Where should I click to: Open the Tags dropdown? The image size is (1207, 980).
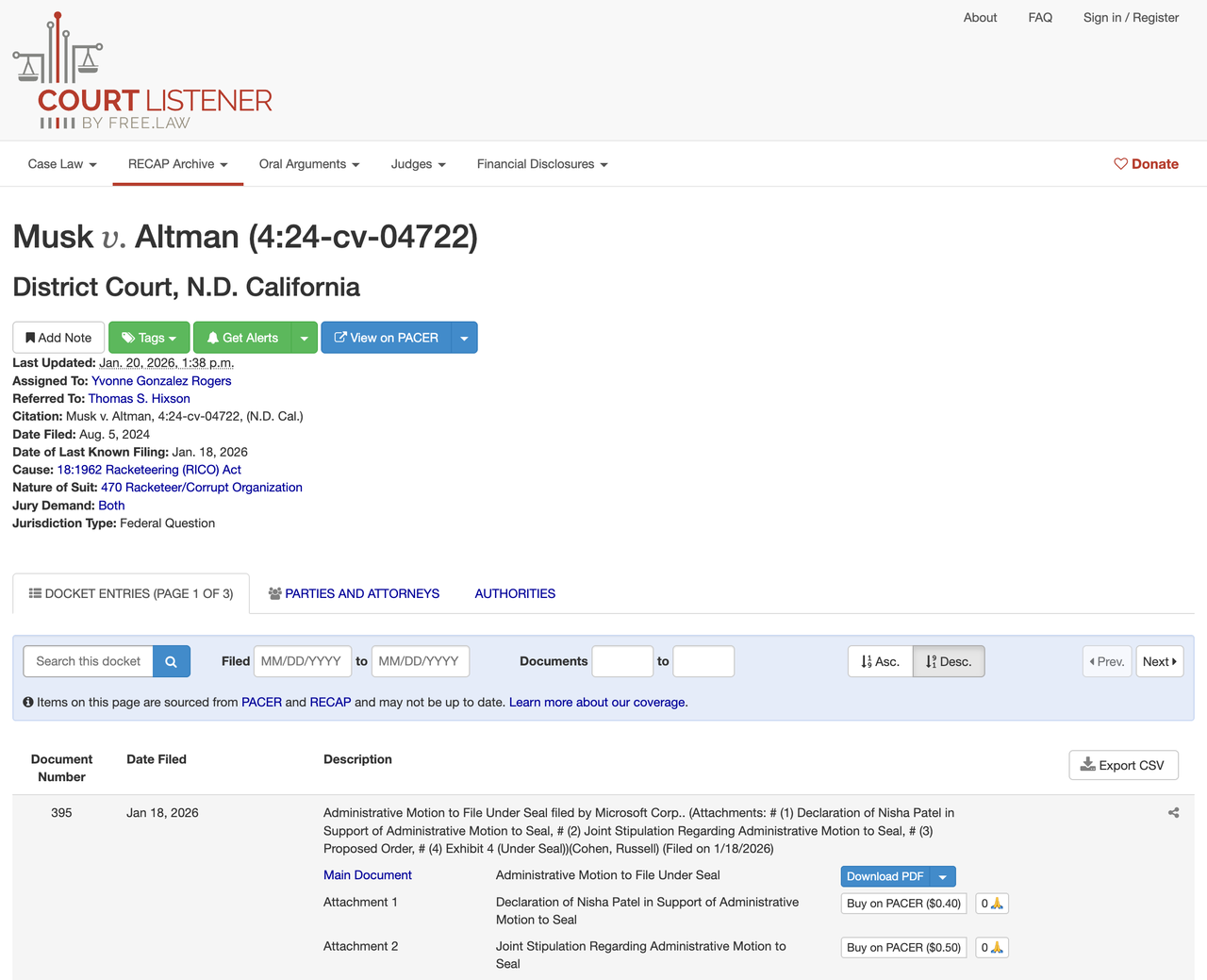[150, 338]
